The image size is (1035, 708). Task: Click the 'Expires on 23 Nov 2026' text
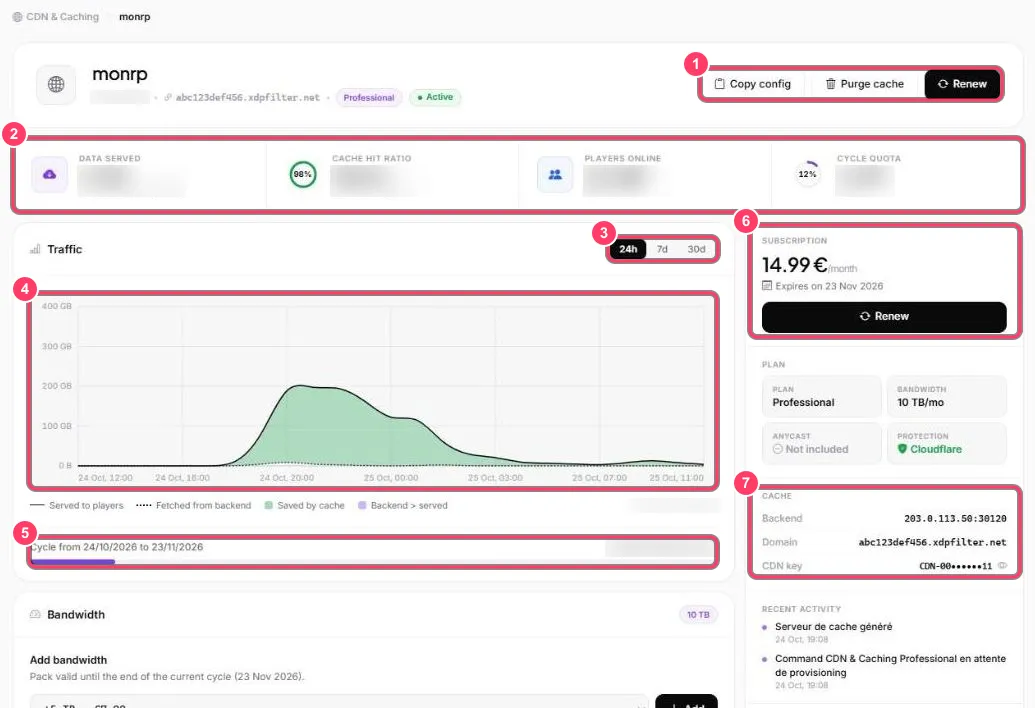click(x=829, y=286)
